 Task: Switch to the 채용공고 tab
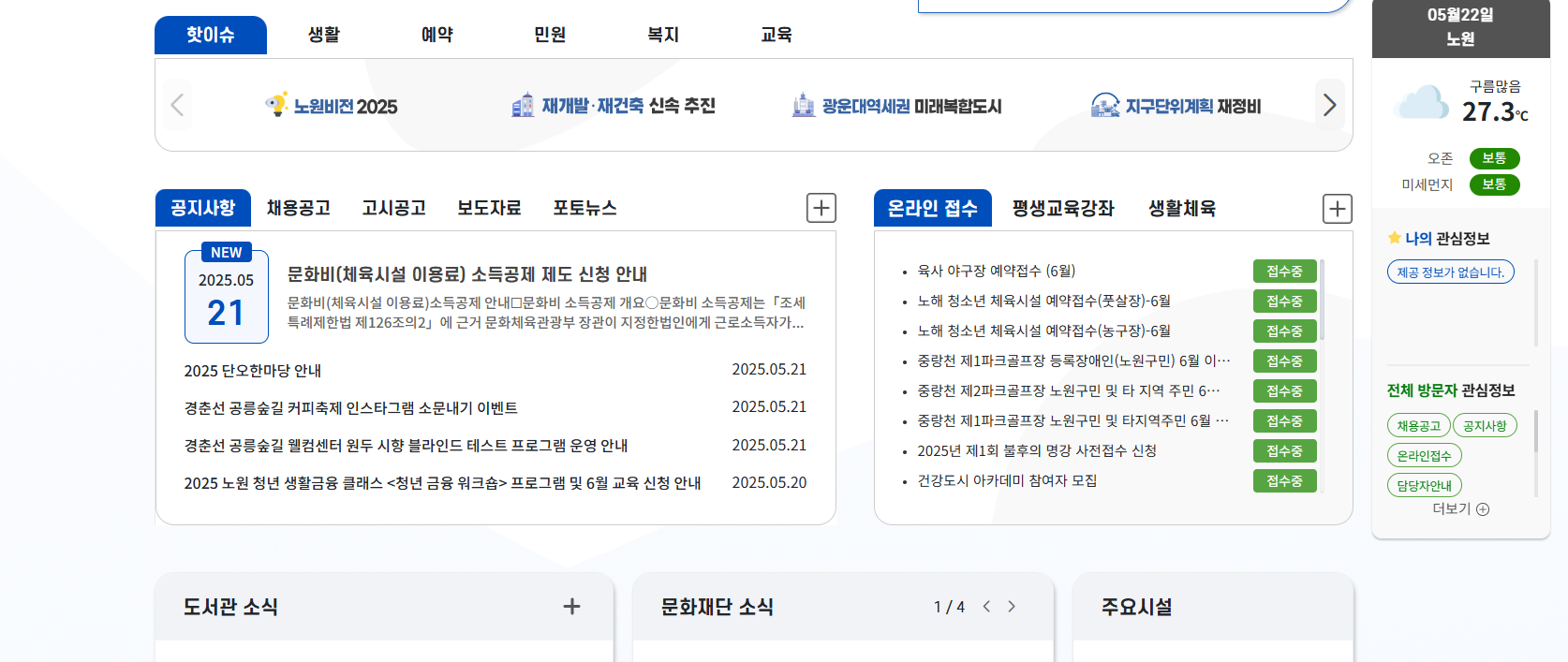point(299,208)
